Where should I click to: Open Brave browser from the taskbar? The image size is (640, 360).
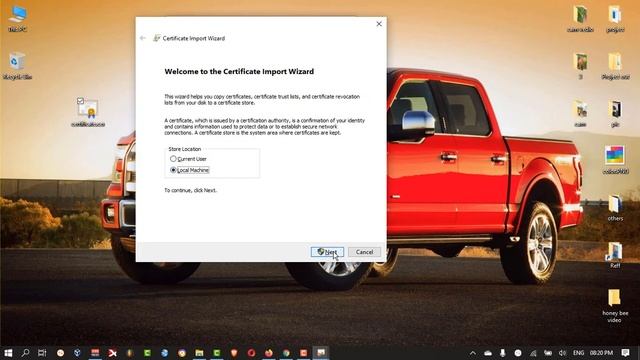coord(234,353)
